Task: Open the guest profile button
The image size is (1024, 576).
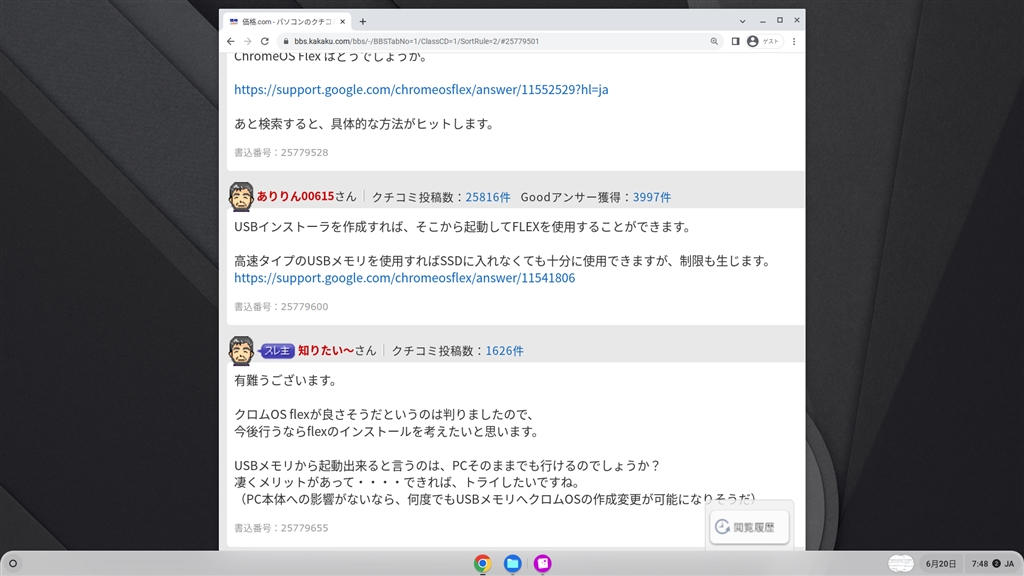Action: click(763, 41)
